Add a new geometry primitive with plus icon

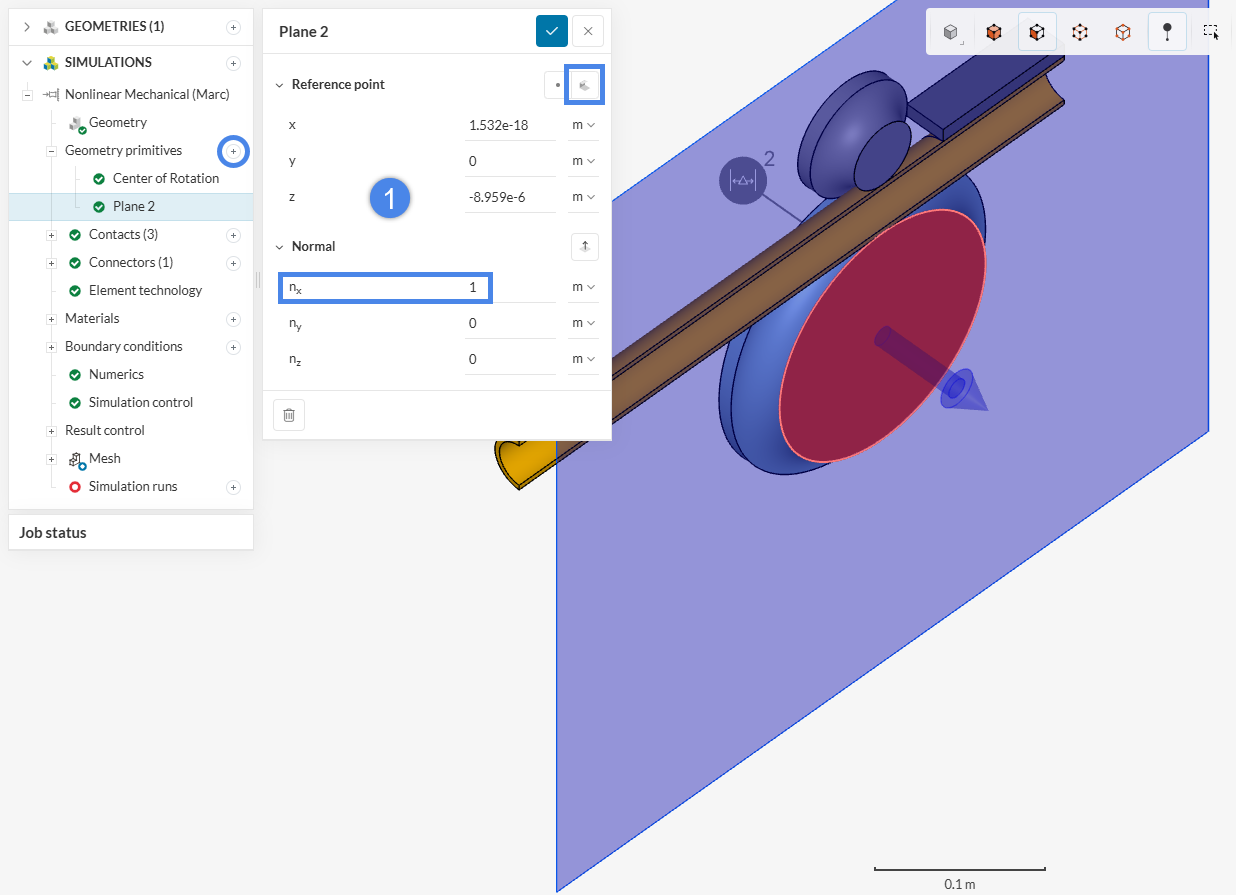233,151
